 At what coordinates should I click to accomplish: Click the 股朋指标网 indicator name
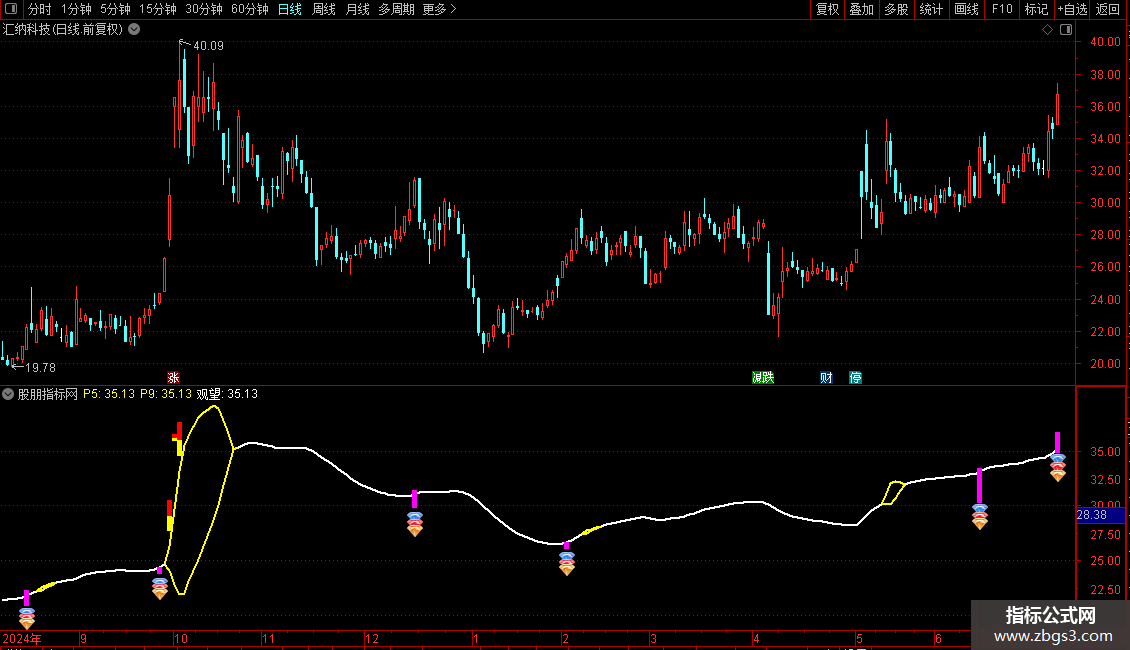48,394
